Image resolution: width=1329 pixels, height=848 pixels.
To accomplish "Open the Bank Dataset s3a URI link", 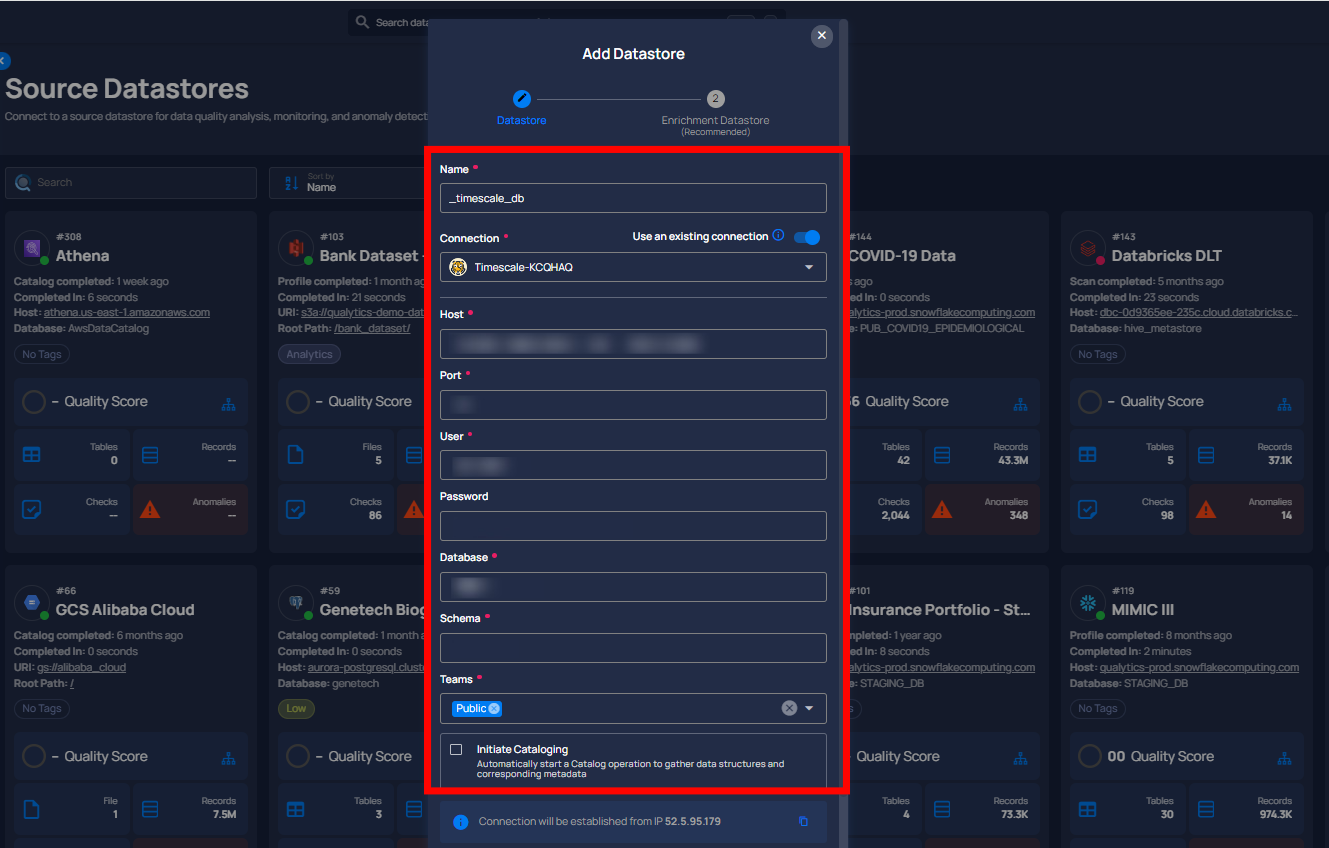I will (x=364, y=312).
